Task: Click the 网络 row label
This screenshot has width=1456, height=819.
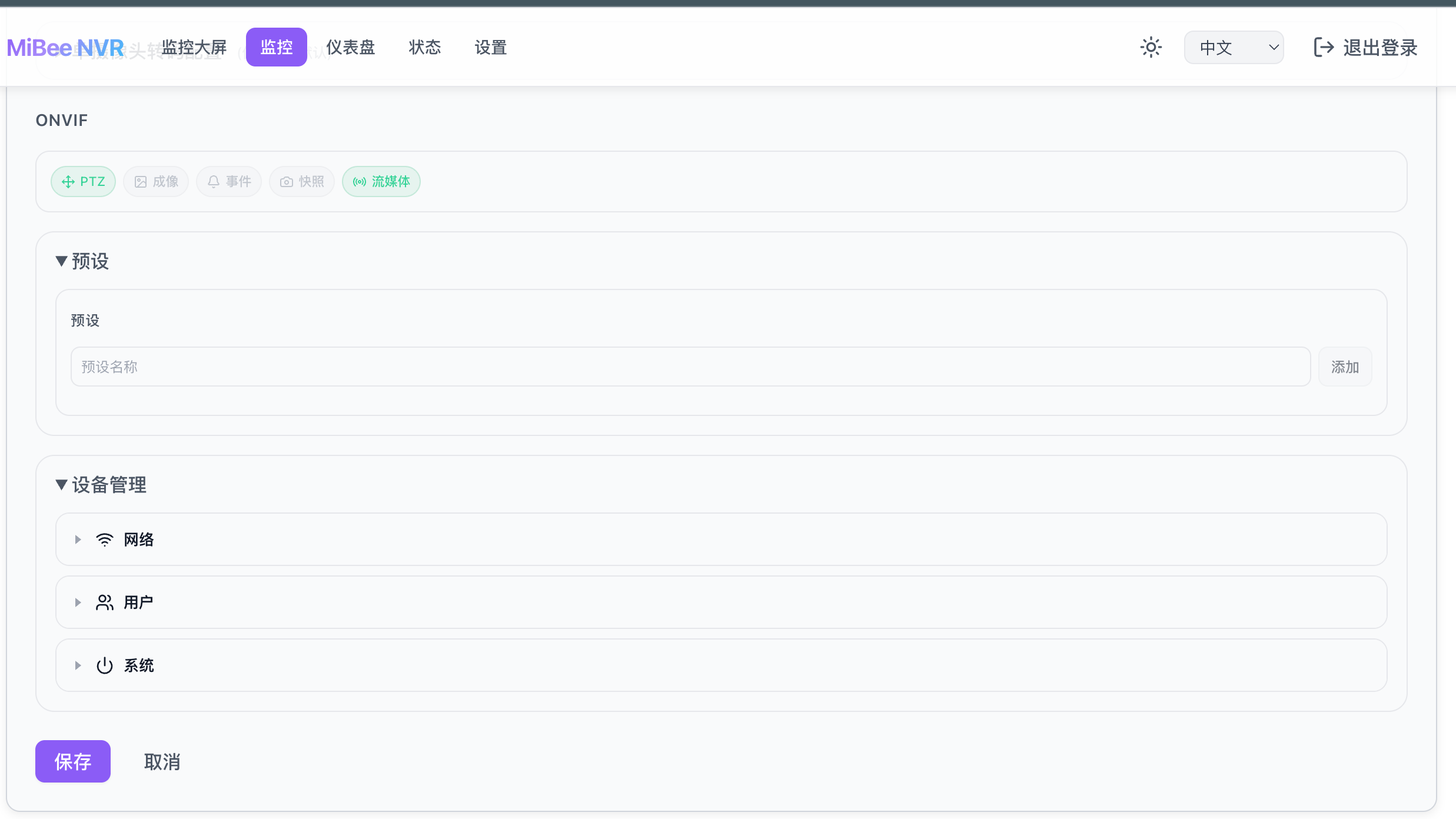Action: [139, 540]
